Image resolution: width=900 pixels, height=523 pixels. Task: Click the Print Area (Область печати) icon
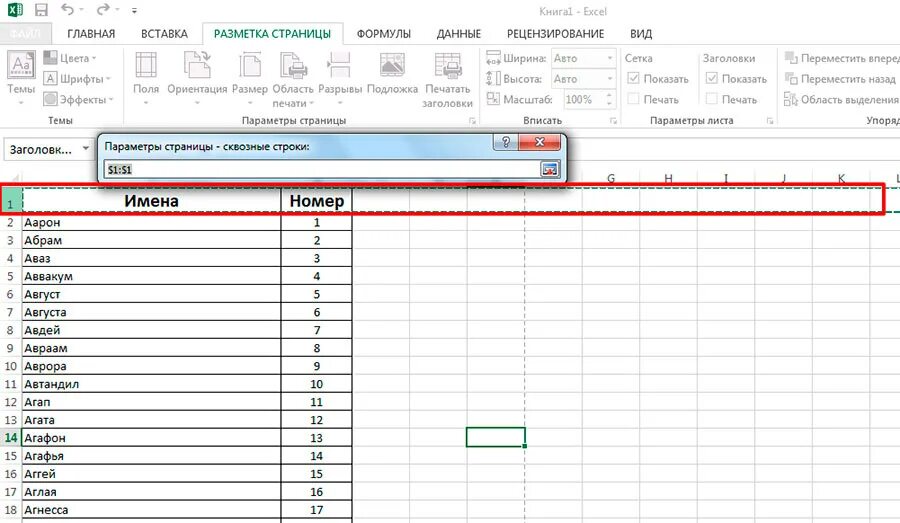tap(293, 64)
